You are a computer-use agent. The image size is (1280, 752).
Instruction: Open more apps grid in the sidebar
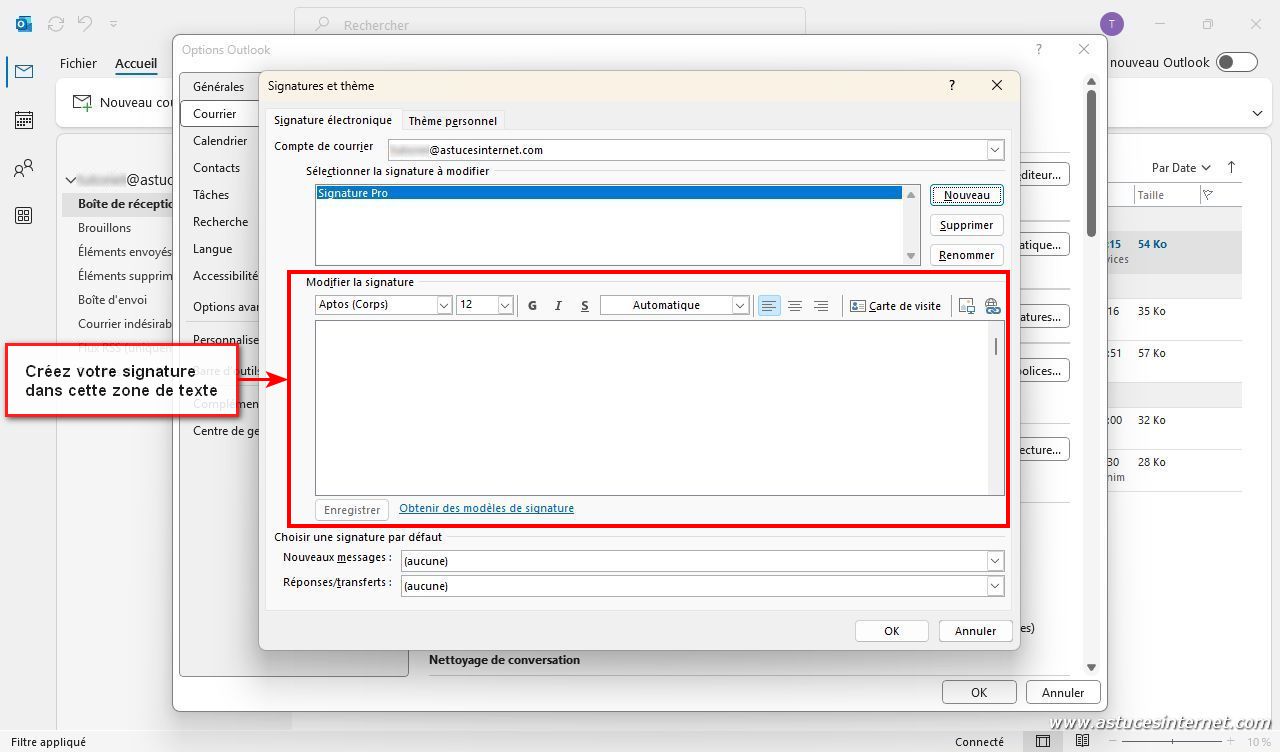click(24, 216)
